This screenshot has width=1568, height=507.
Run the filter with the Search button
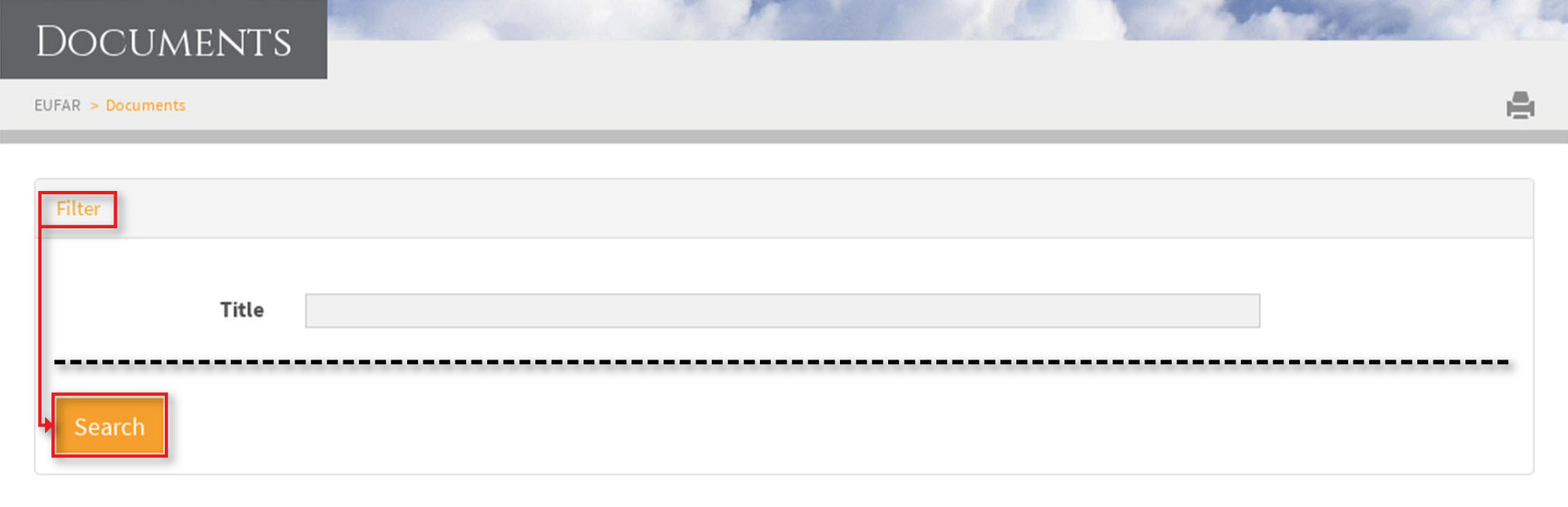pyautogui.click(x=110, y=426)
